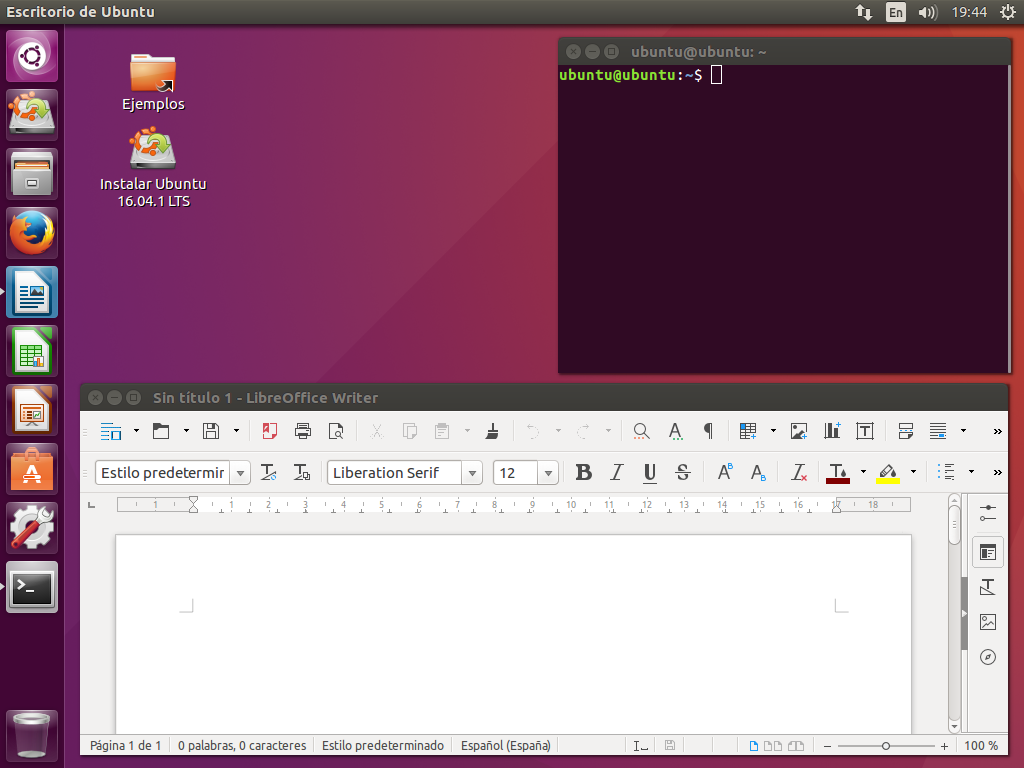The width and height of the screenshot is (1024, 768).
Task: Open the font size 12 dropdown
Action: click(x=549, y=473)
